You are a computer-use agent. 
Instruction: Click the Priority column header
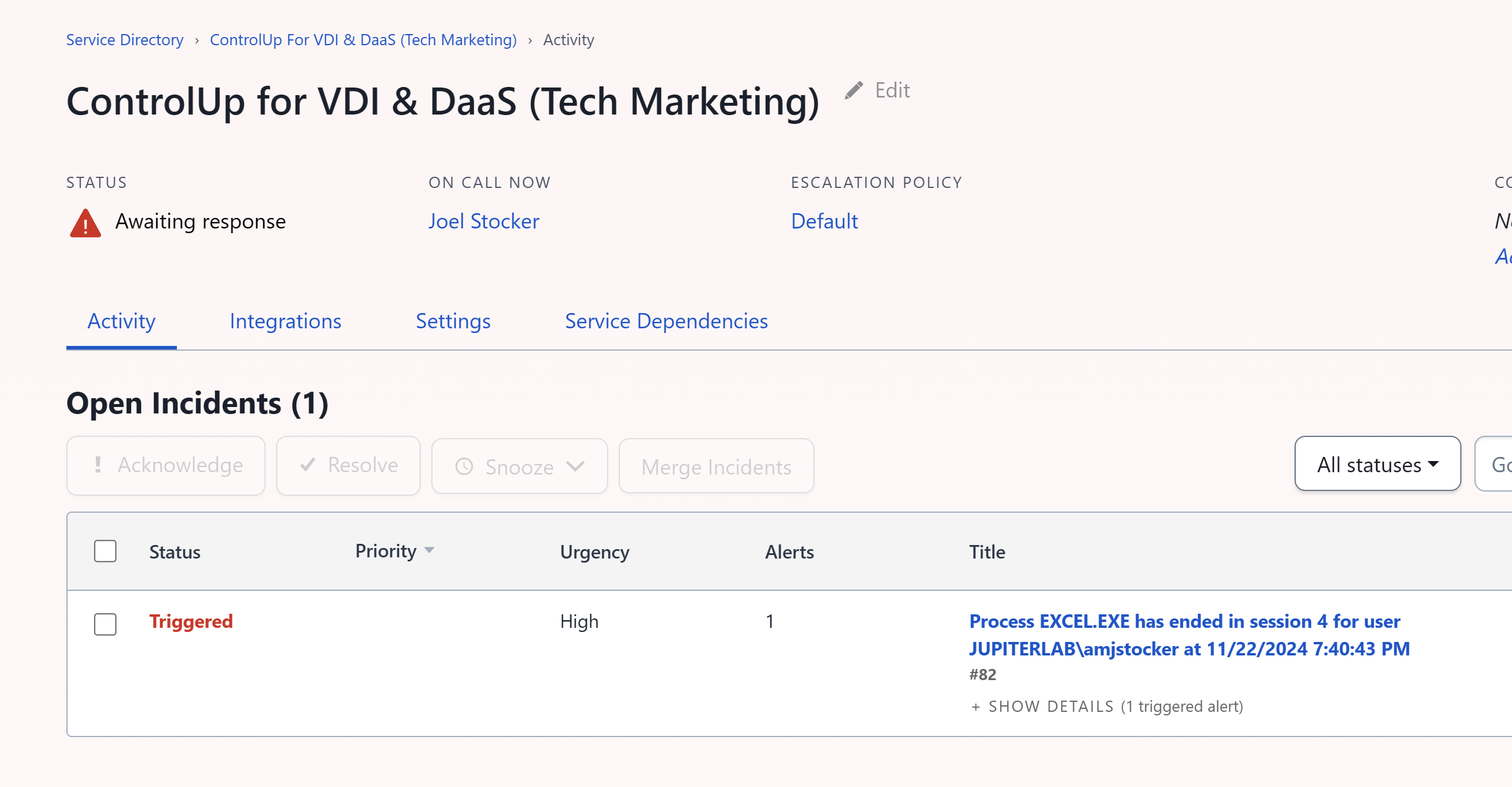coord(385,551)
